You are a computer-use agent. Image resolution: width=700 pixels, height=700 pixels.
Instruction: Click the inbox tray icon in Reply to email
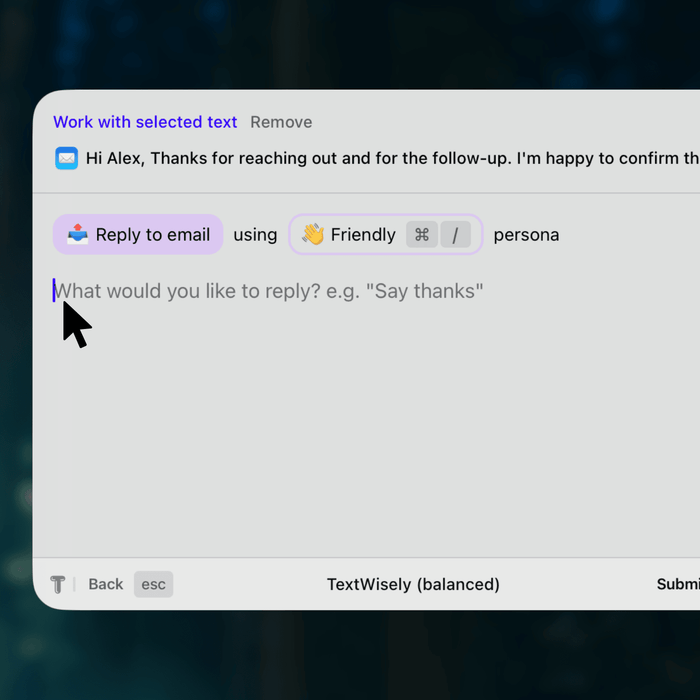pos(77,234)
